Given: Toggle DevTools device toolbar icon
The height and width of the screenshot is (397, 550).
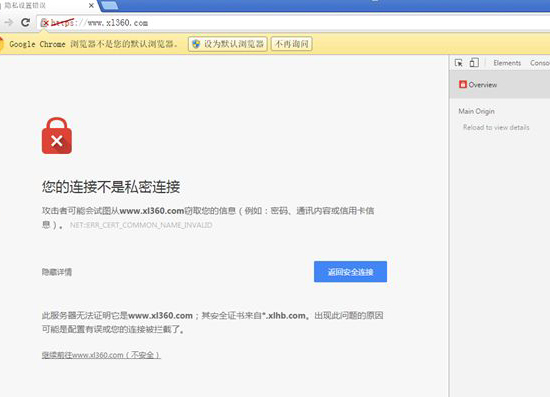Looking at the screenshot, I should (474, 63).
